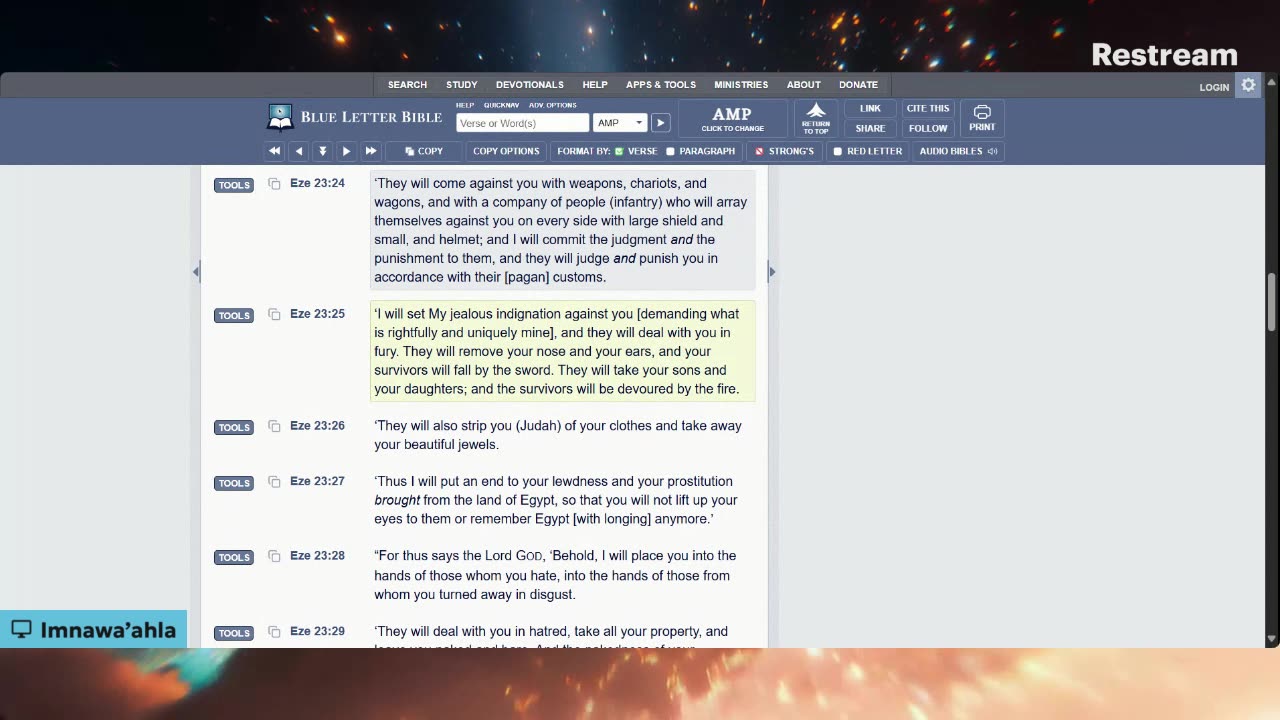The image size is (1280, 720).
Task: Collapse left panel arrow
Action: [x=196, y=271]
